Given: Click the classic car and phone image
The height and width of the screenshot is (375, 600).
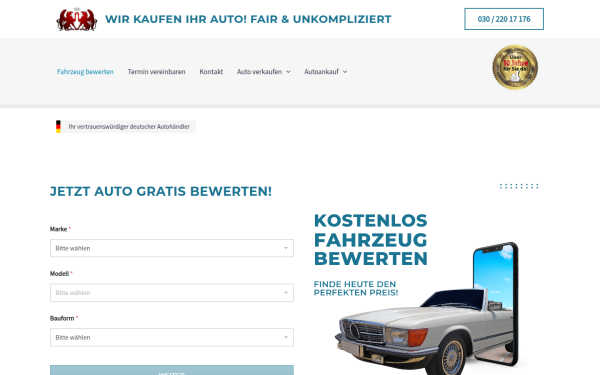Looking at the screenshot, I should tap(427, 309).
